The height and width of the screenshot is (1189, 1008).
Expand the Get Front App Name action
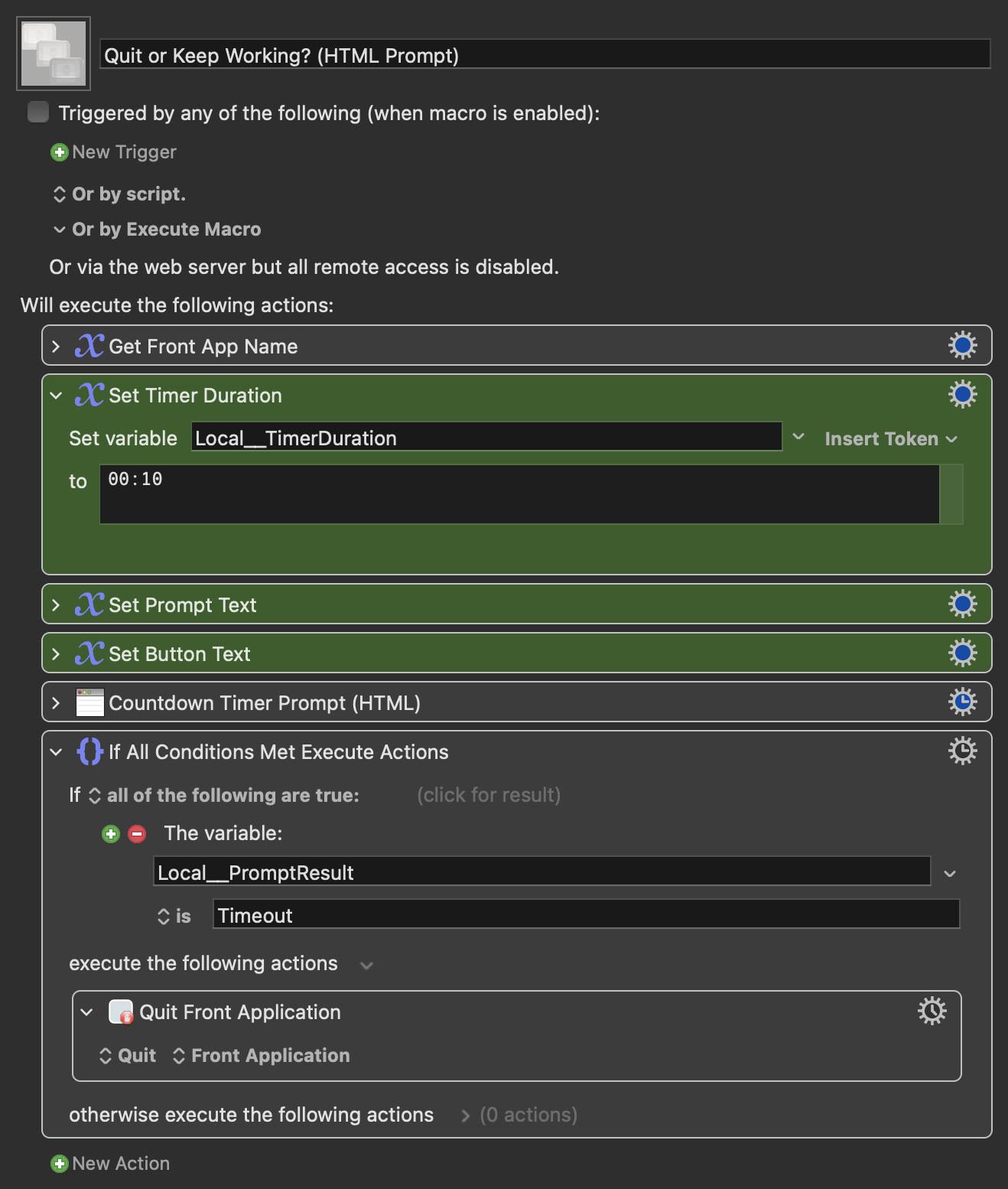tap(56, 347)
